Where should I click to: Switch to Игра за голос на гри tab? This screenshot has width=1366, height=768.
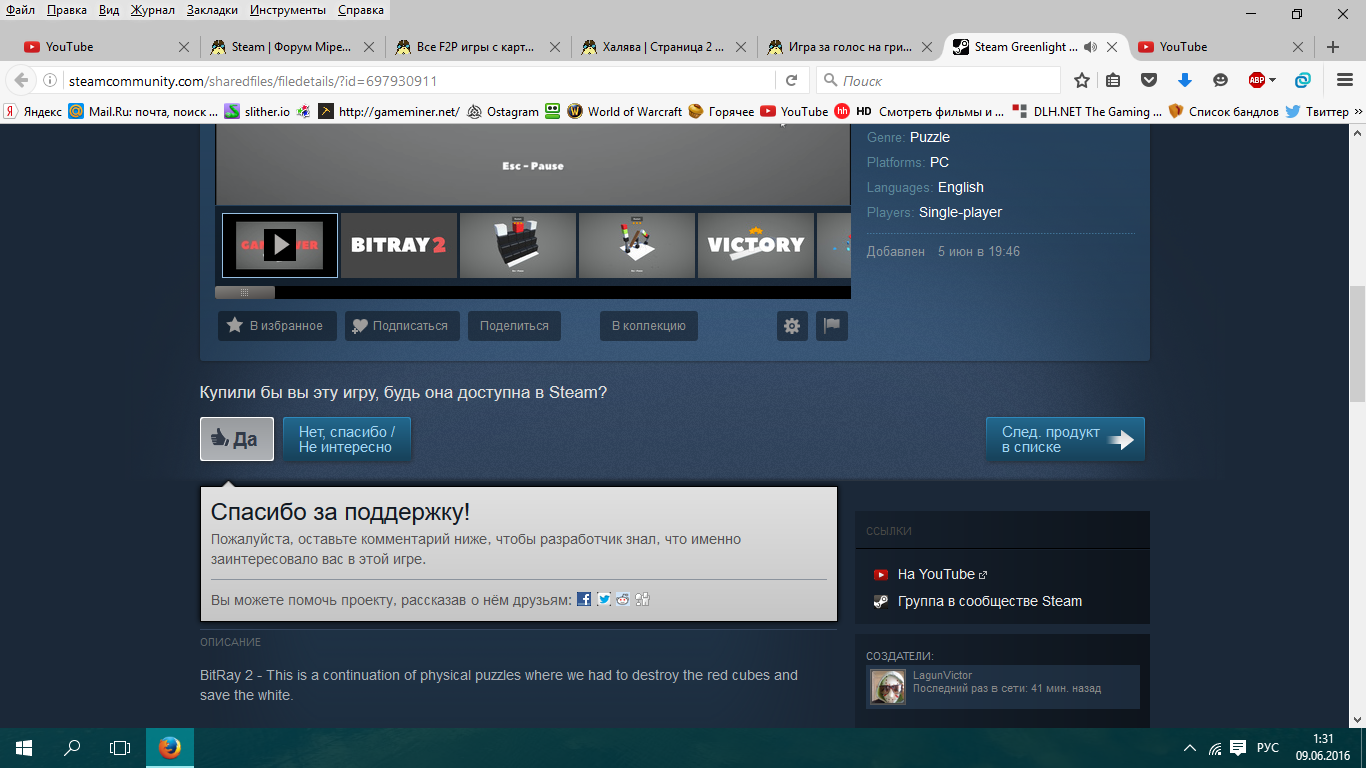851,47
